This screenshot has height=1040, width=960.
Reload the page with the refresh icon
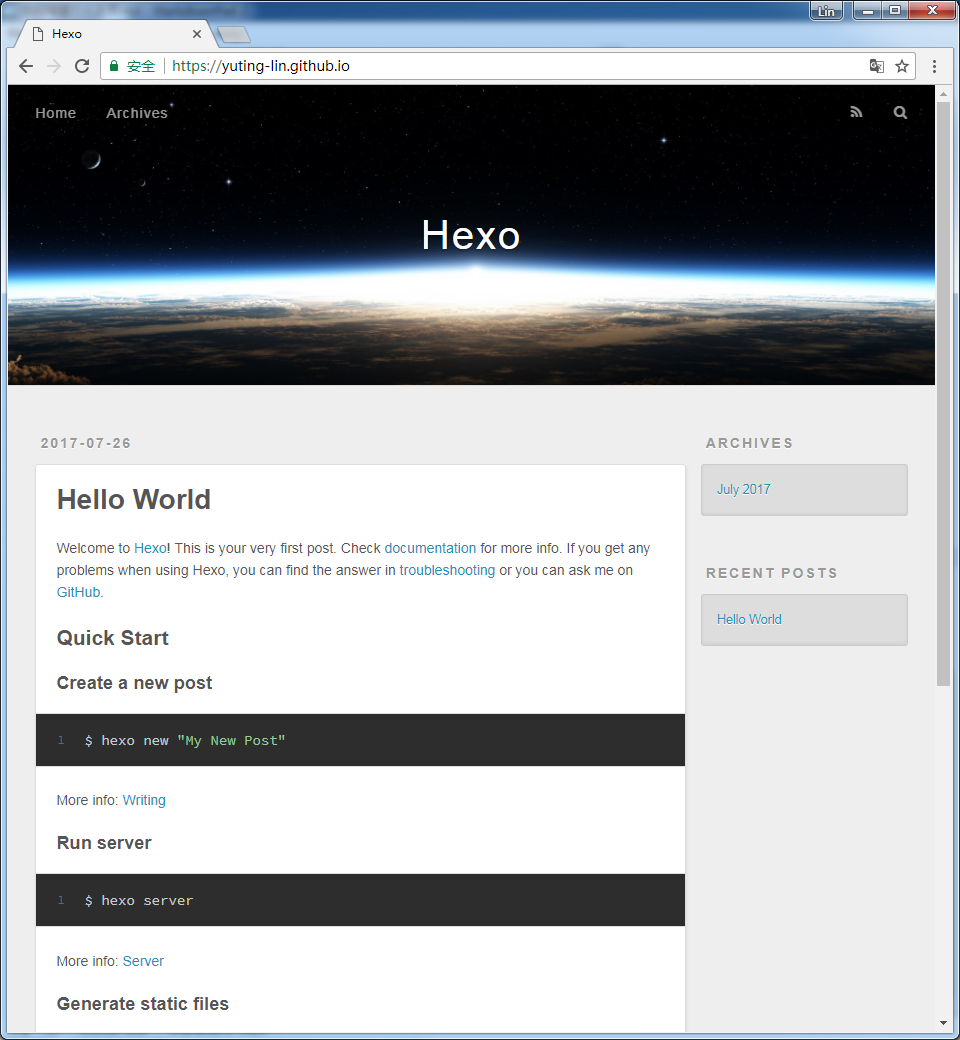point(82,66)
